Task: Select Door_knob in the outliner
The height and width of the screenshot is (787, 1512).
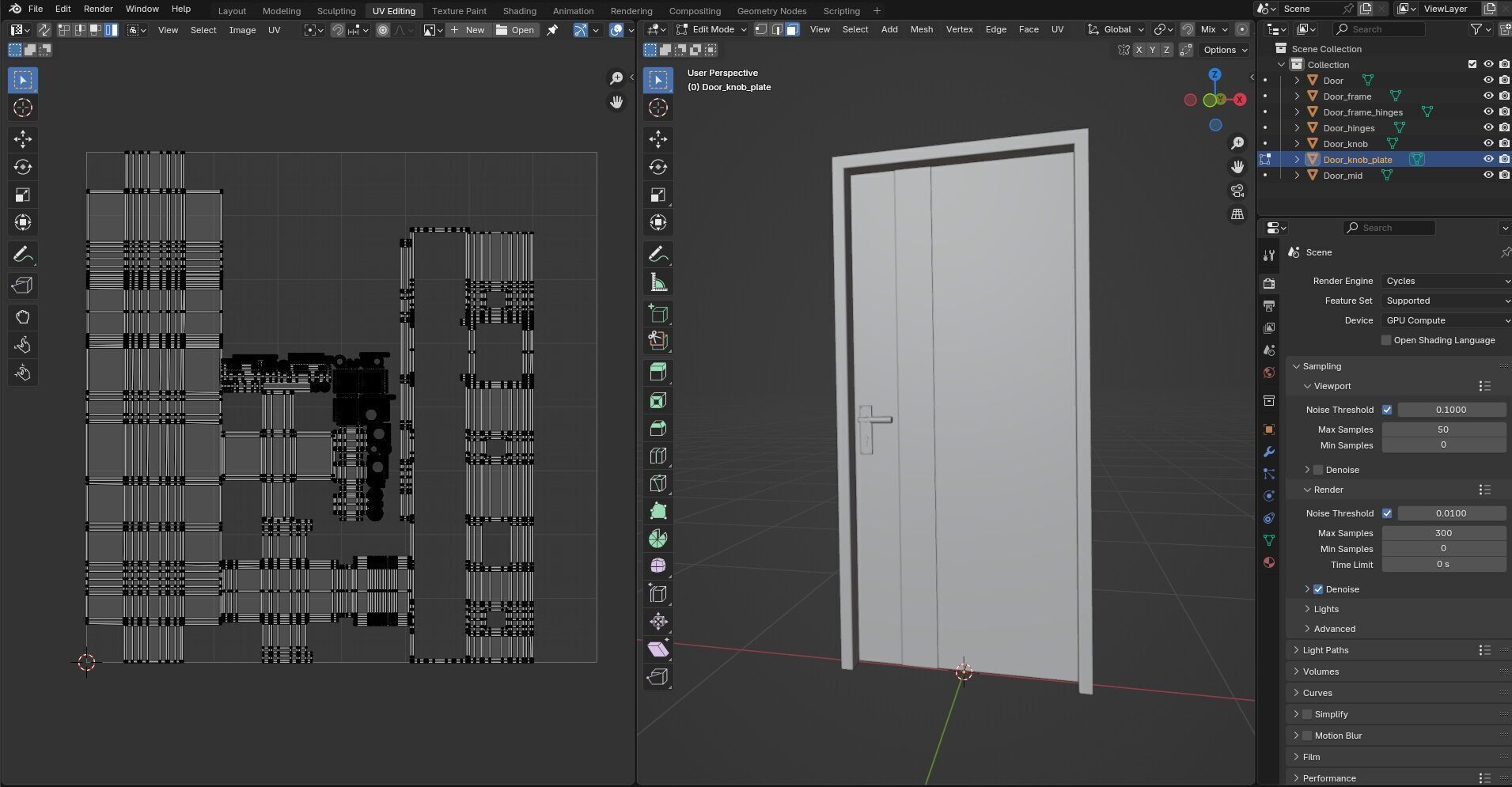Action: 1345,144
